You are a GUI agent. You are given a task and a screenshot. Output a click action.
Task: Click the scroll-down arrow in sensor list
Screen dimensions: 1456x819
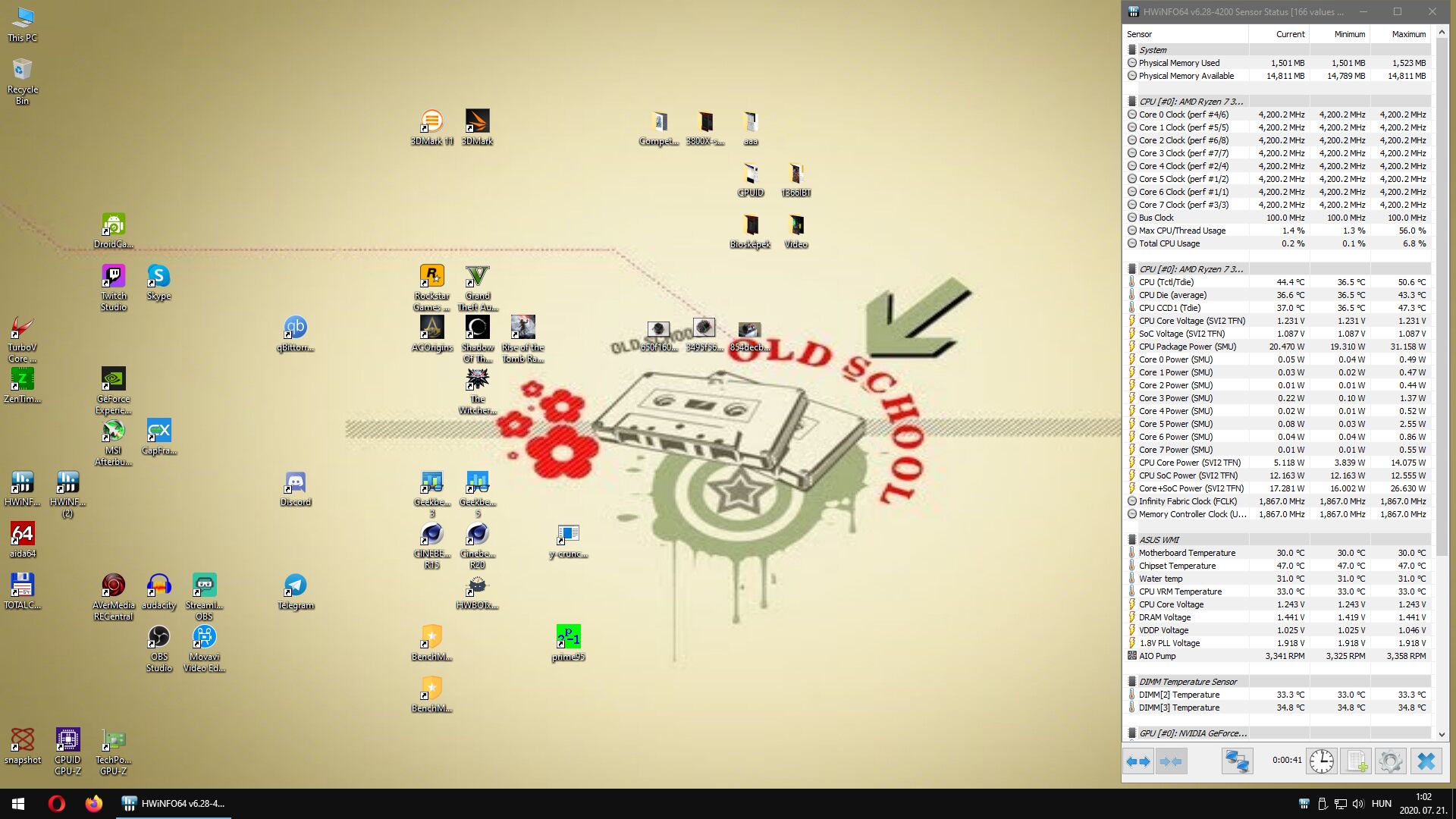(1442, 734)
